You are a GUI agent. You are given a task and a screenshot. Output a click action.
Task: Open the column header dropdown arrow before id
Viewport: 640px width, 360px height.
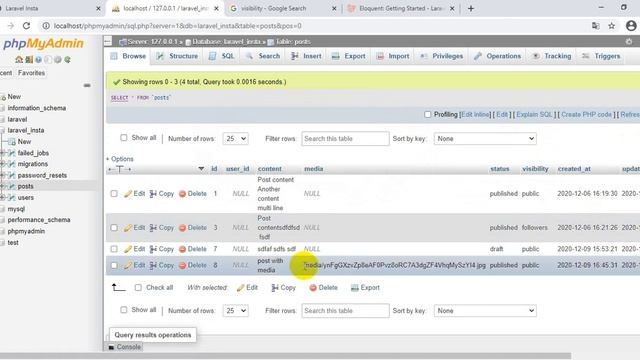pyautogui.click(x=201, y=169)
